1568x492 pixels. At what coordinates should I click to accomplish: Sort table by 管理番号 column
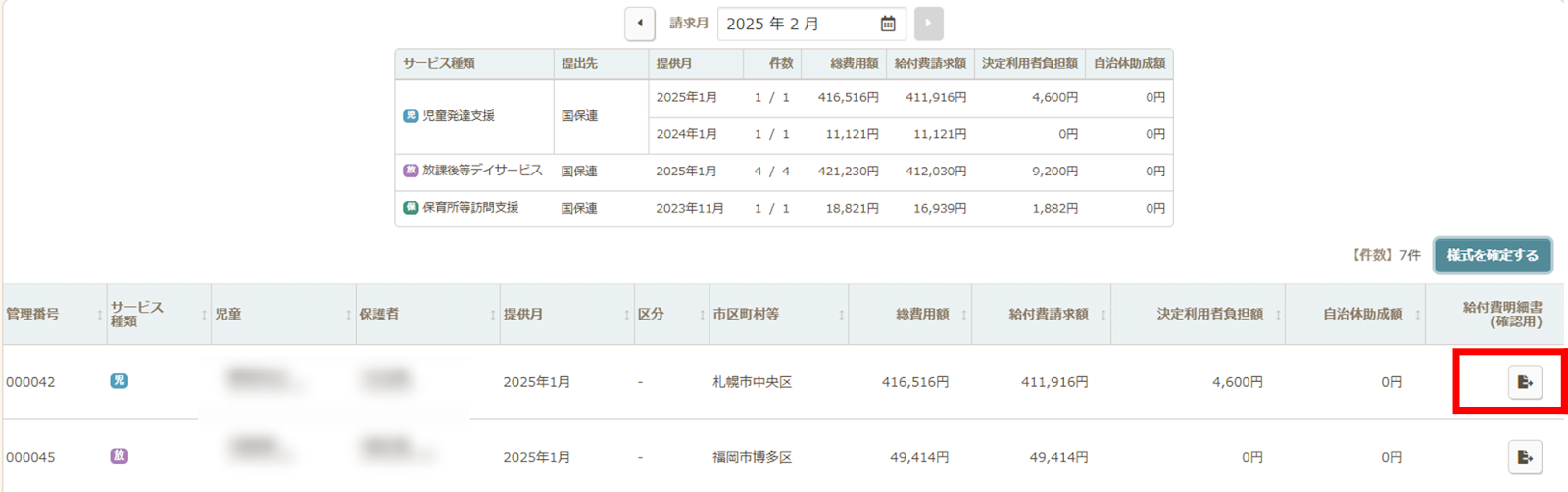(54, 315)
